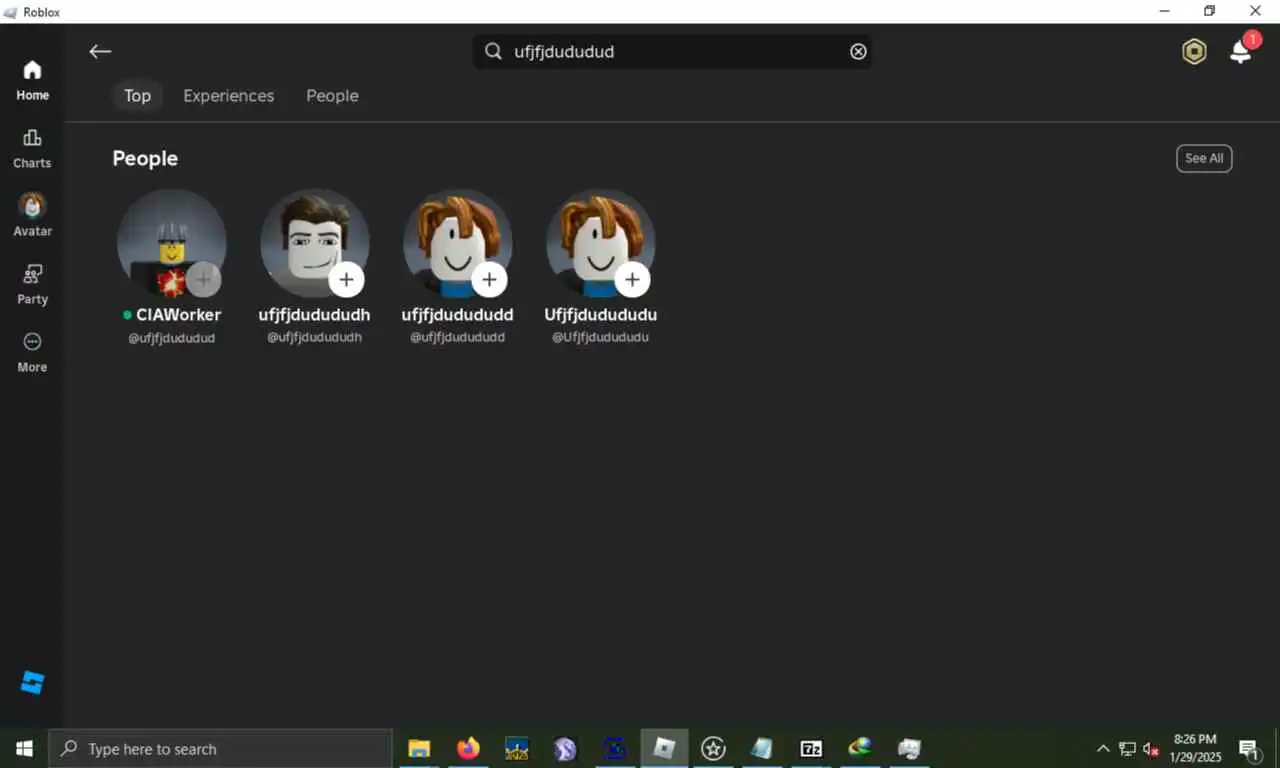Click the Roblox taskbar icon
Image resolution: width=1280 pixels, height=768 pixels.
(x=664, y=748)
